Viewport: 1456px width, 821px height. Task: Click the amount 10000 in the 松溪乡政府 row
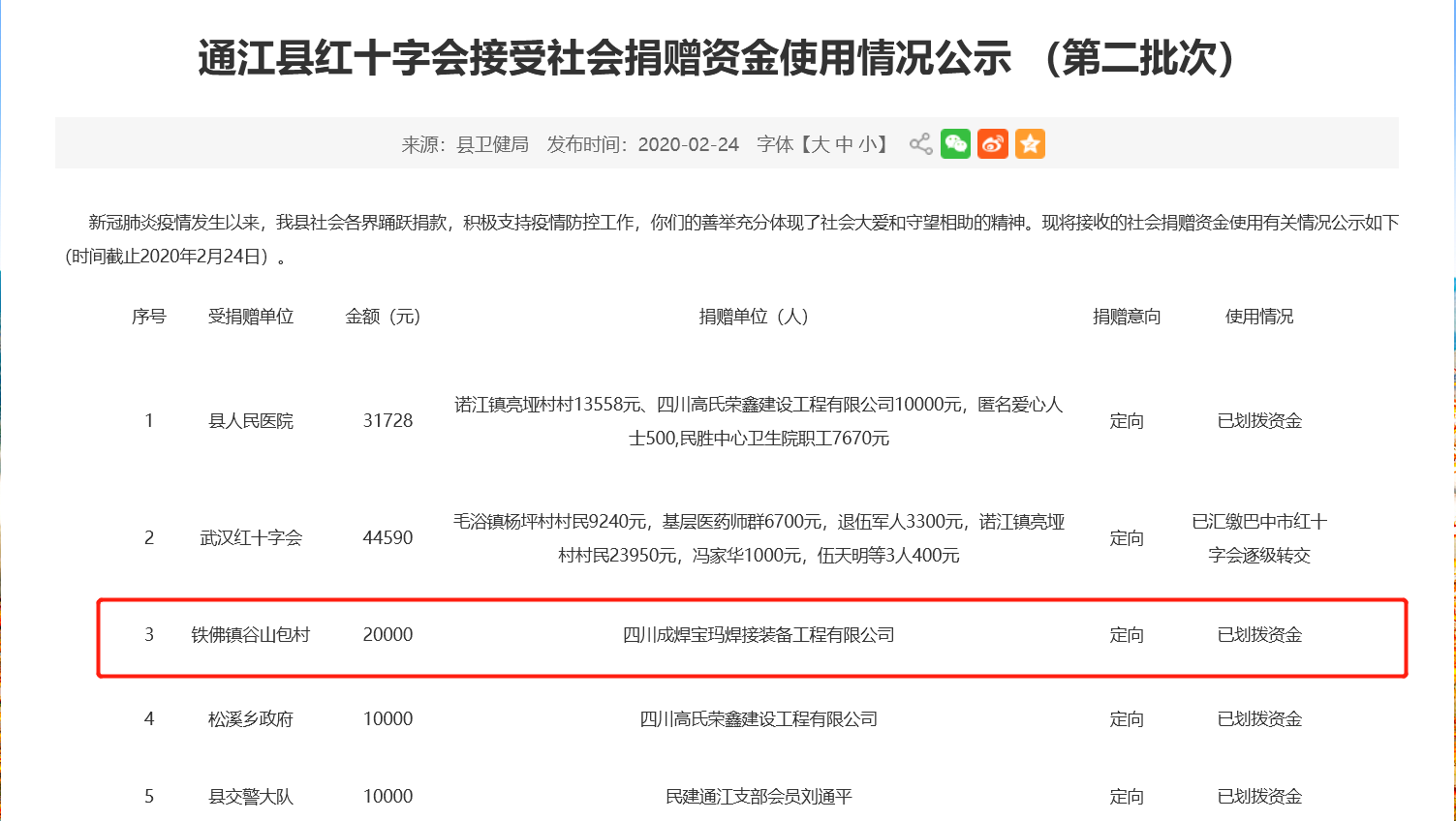[387, 719]
